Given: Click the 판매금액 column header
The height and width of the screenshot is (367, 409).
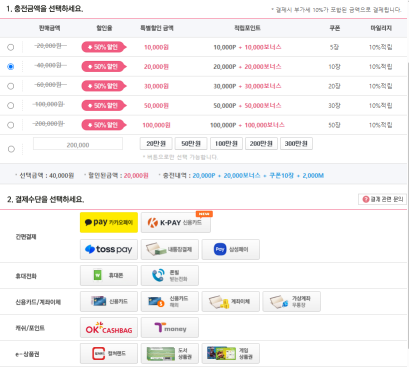Looking at the screenshot, I should tap(50, 28).
